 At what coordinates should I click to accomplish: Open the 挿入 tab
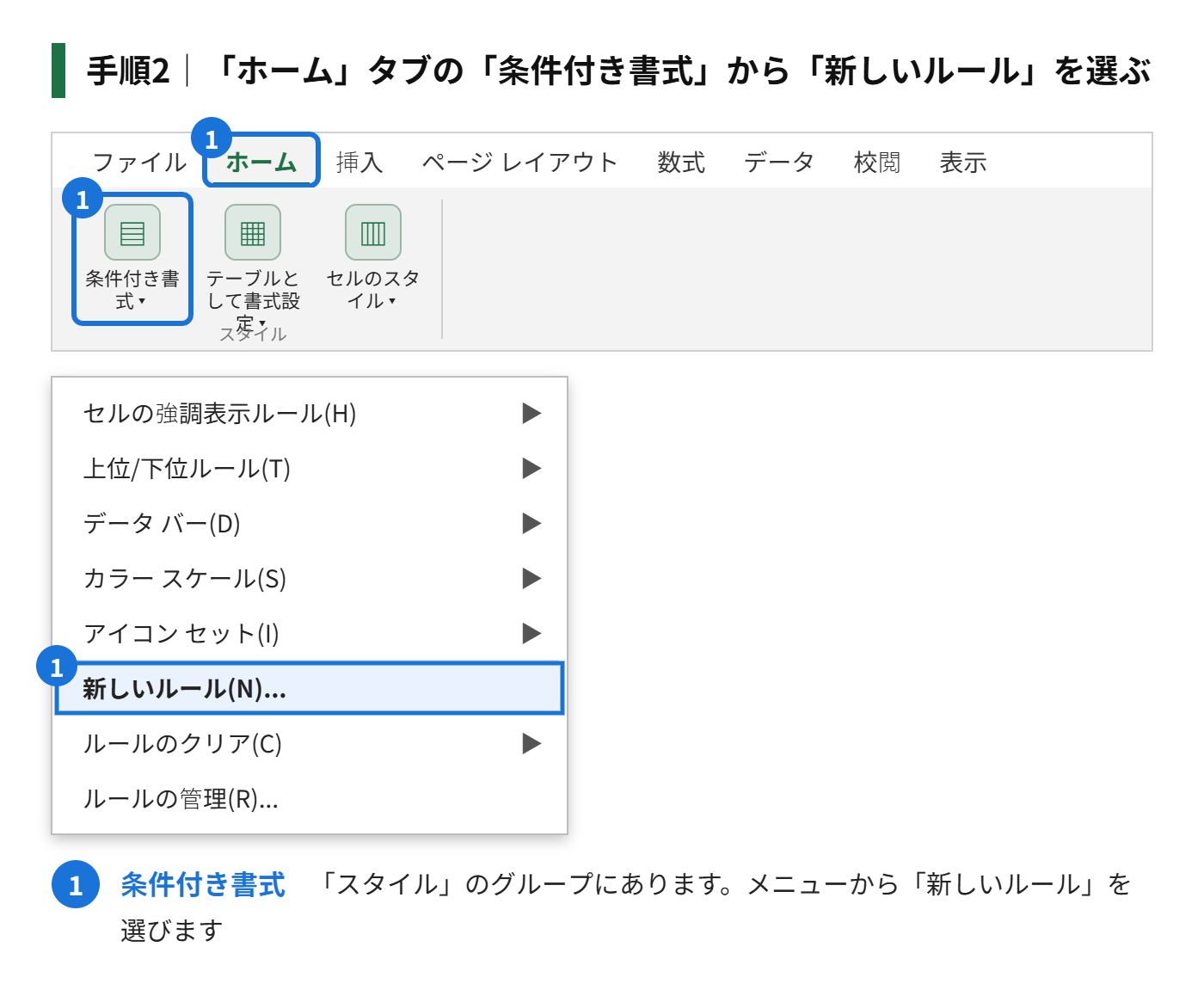point(359,162)
